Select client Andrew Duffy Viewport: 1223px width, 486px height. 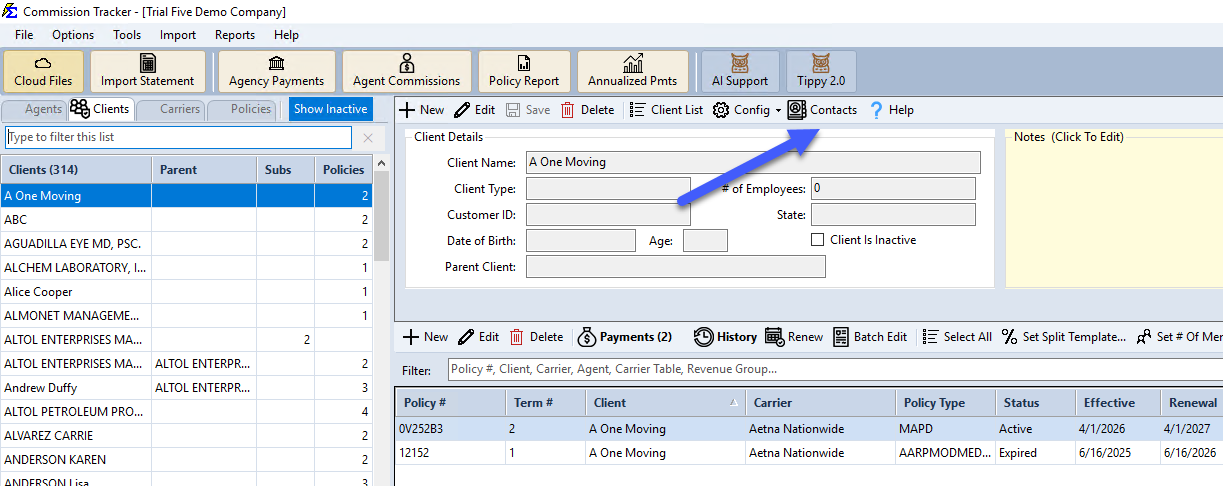pyautogui.click(x=186, y=388)
